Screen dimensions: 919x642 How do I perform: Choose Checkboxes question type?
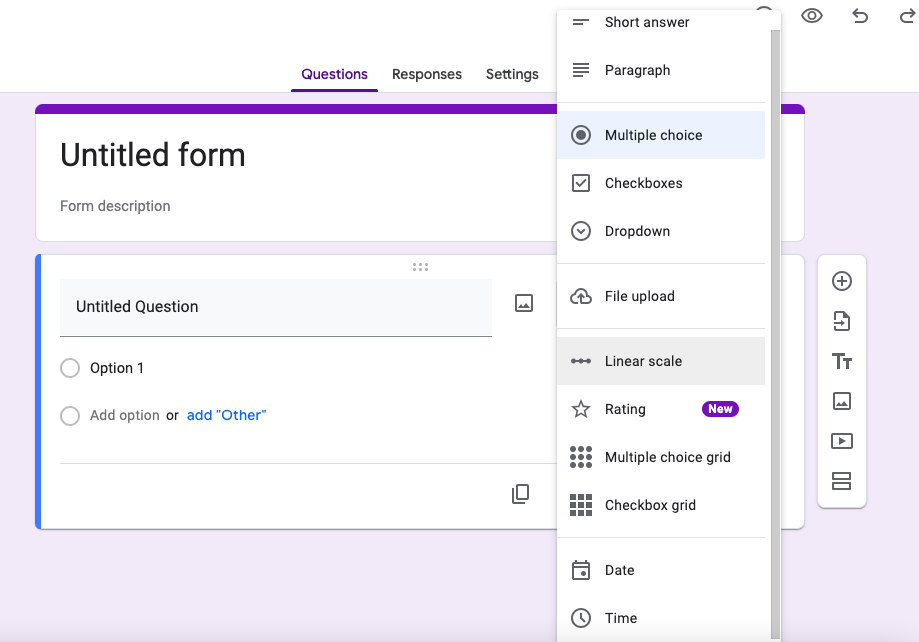[x=661, y=183]
